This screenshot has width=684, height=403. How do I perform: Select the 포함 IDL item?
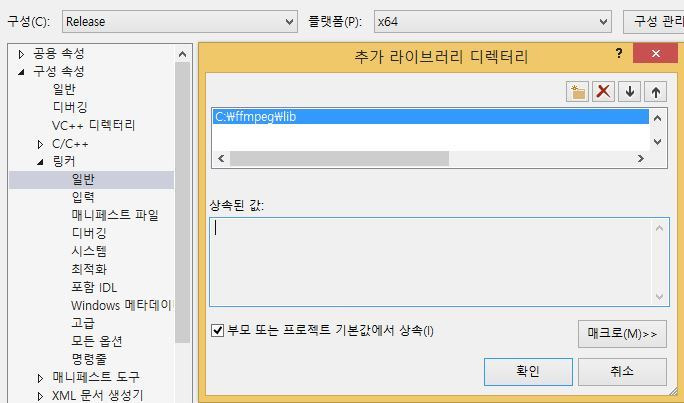94,287
